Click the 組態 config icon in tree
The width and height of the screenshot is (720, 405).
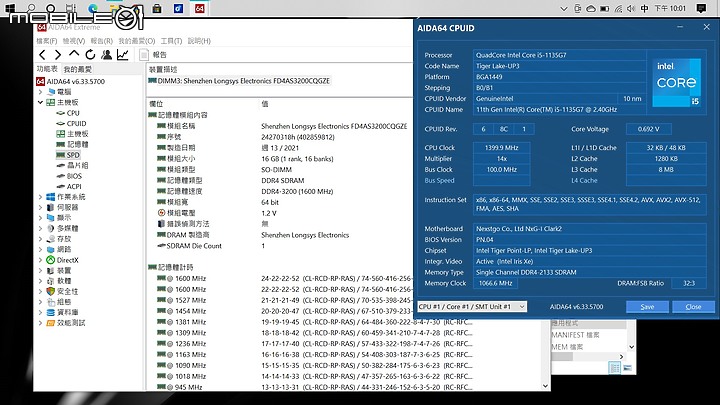(51, 302)
